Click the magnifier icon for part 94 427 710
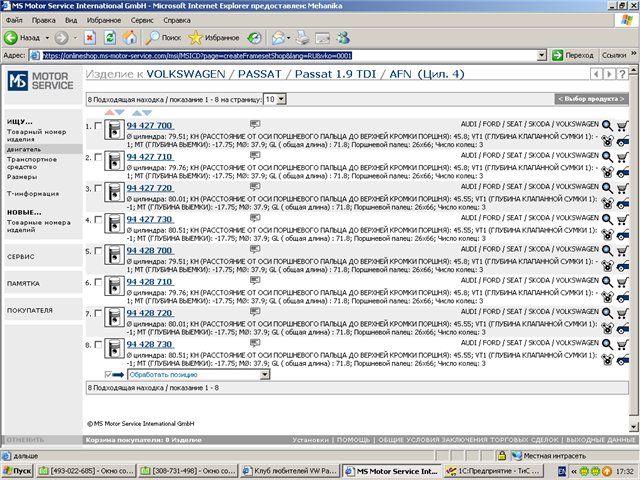640x480 pixels. click(x=607, y=157)
